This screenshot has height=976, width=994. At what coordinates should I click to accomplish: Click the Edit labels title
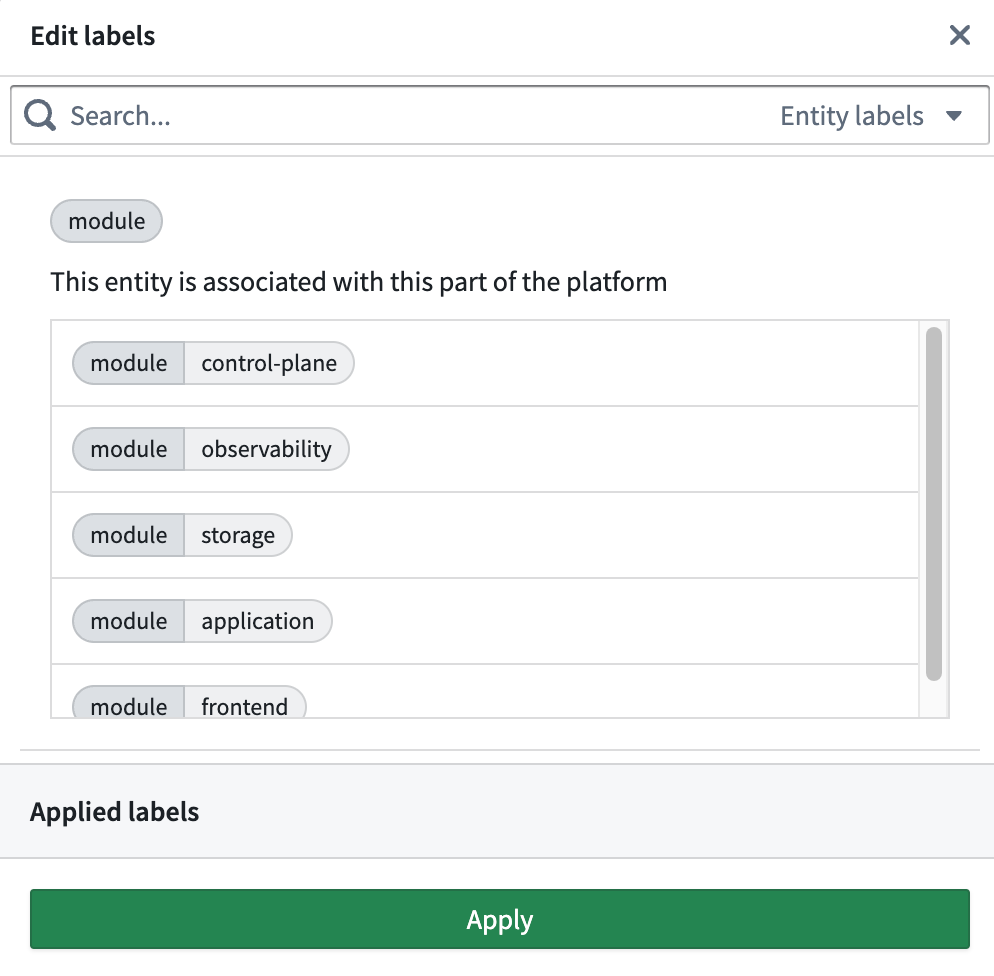click(x=93, y=36)
